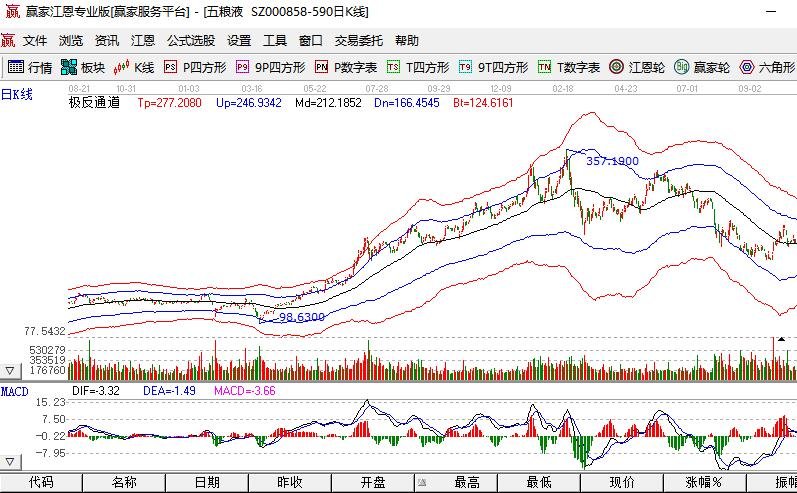Viewport: 797px width, 493px height.
Task: Open the 工具 menu
Action: click(275, 41)
